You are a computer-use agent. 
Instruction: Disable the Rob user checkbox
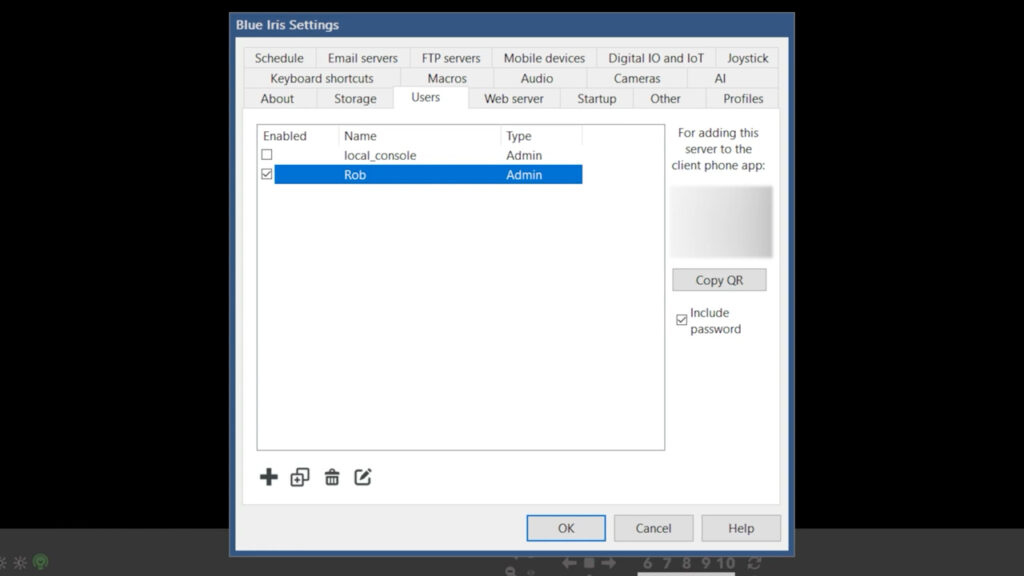pyautogui.click(x=265, y=173)
